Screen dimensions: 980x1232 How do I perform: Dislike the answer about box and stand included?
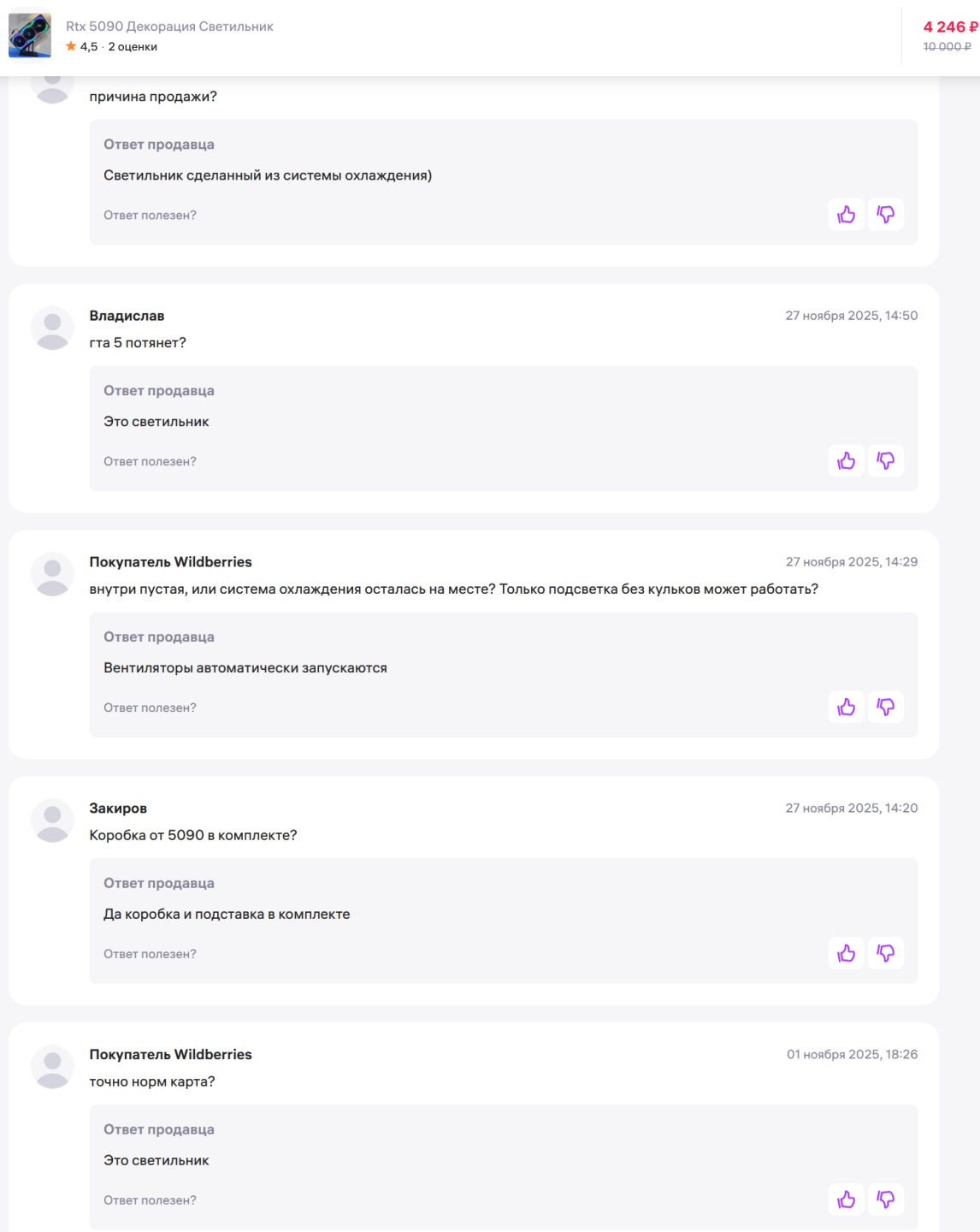(886, 954)
